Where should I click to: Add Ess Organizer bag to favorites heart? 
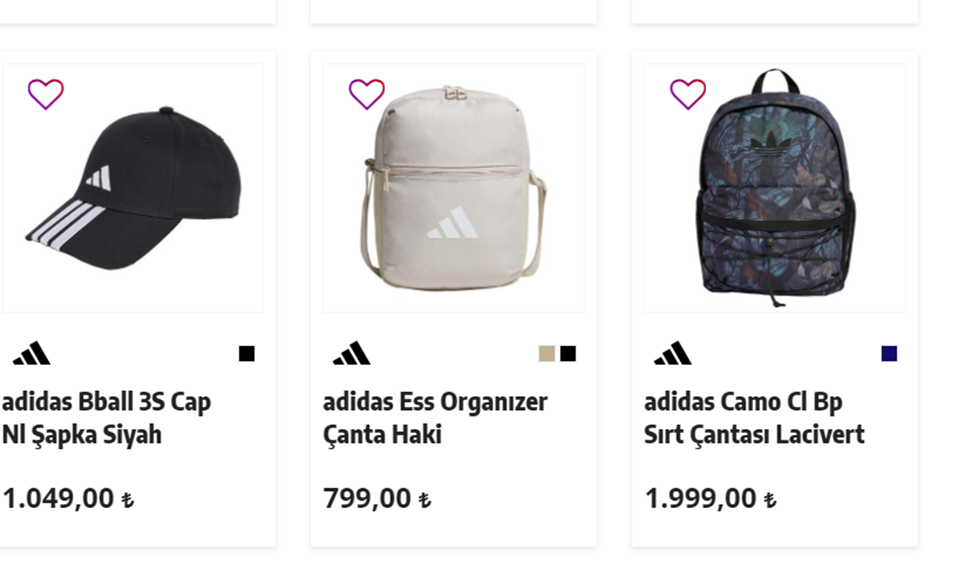[x=367, y=94]
